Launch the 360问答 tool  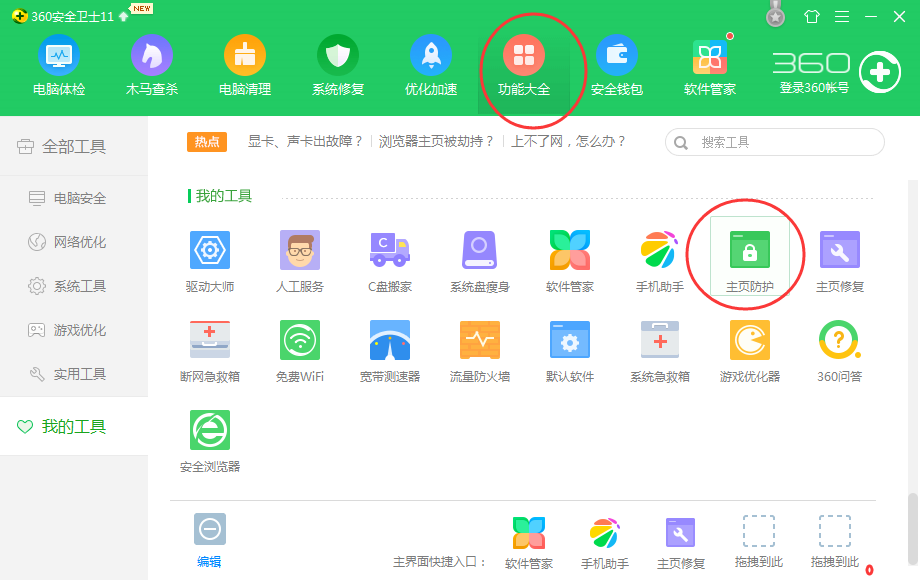coord(840,352)
